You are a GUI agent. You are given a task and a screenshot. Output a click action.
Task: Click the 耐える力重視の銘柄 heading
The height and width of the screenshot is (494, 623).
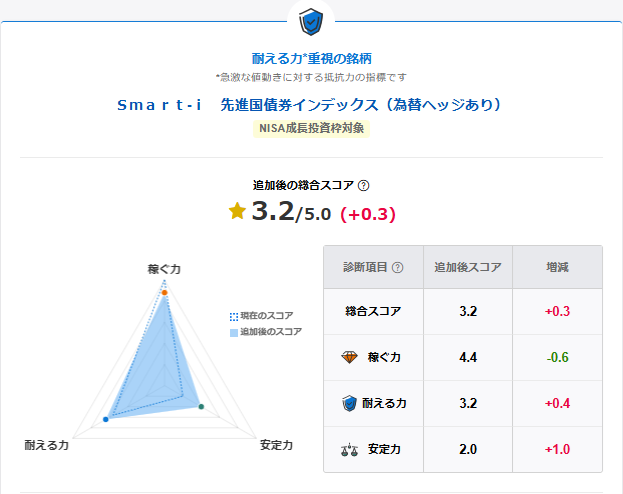pyautogui.click(x=311, y=58)
